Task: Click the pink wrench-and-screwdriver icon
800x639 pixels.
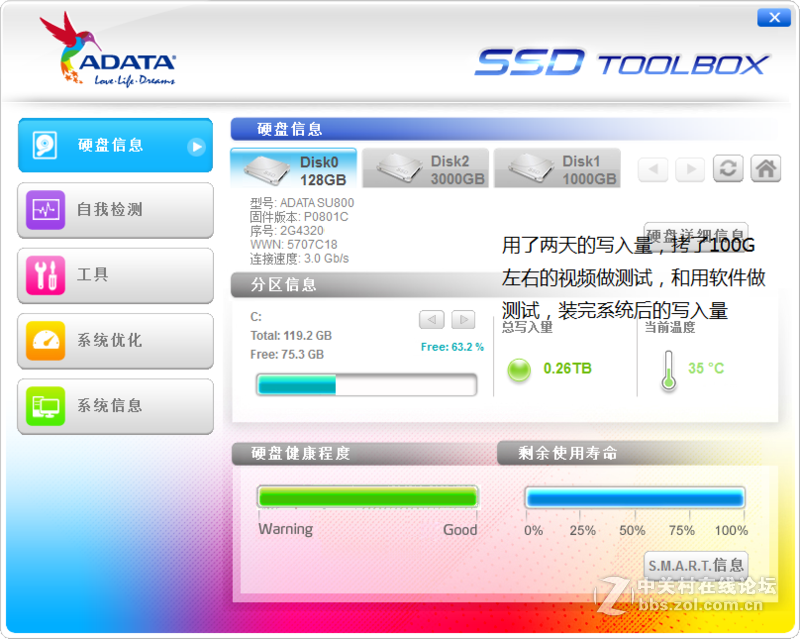Action: coord(45,275)
